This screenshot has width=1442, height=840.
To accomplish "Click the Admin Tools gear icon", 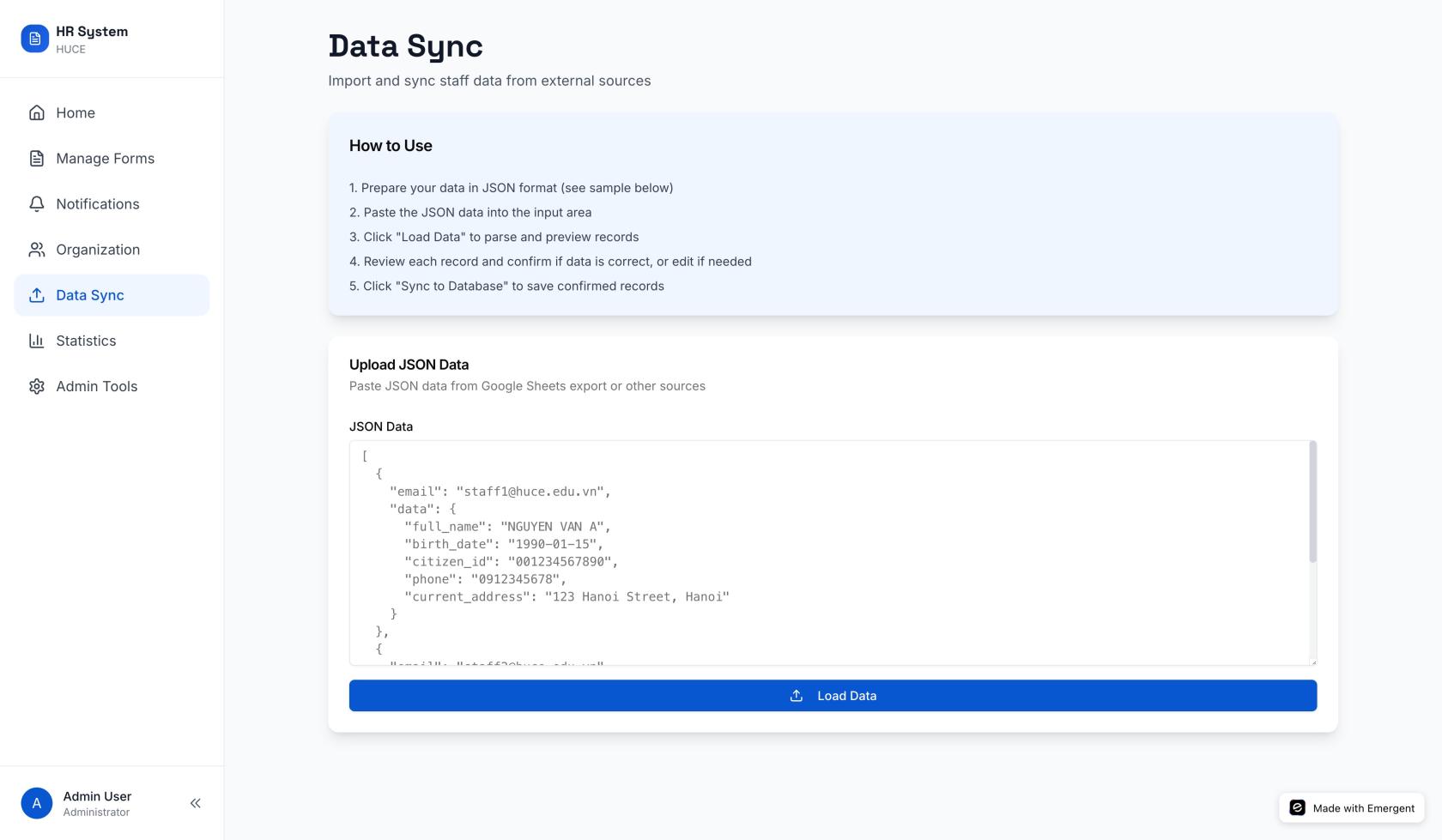I will (36, 386).
